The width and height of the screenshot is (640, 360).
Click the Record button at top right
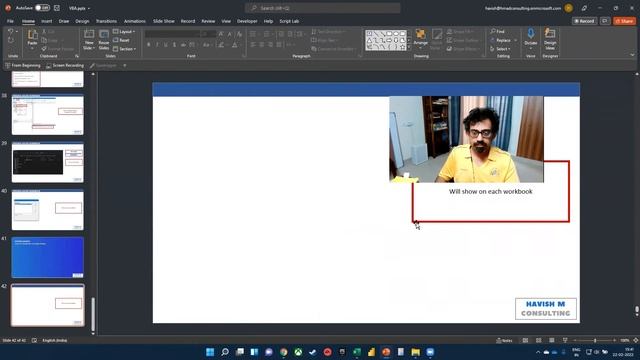(x=584, y=21)
